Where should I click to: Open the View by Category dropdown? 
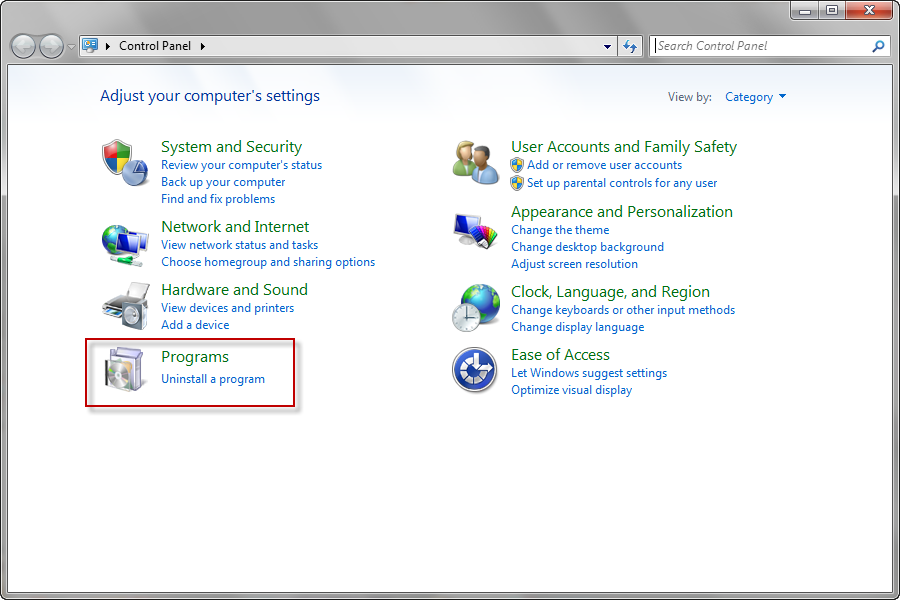click(x=755, y=97)
